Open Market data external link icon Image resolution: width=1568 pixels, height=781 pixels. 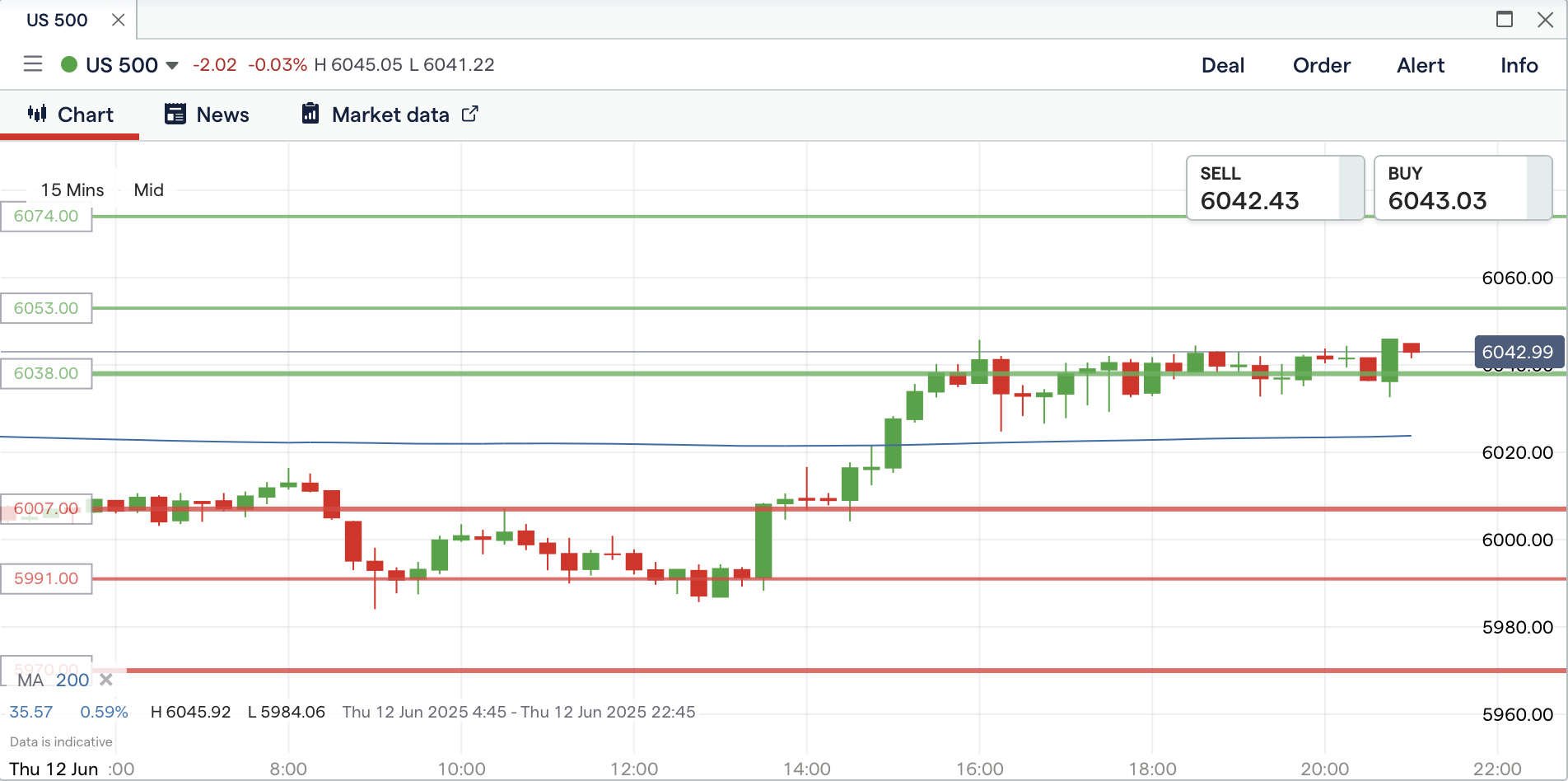pos(469,114)
